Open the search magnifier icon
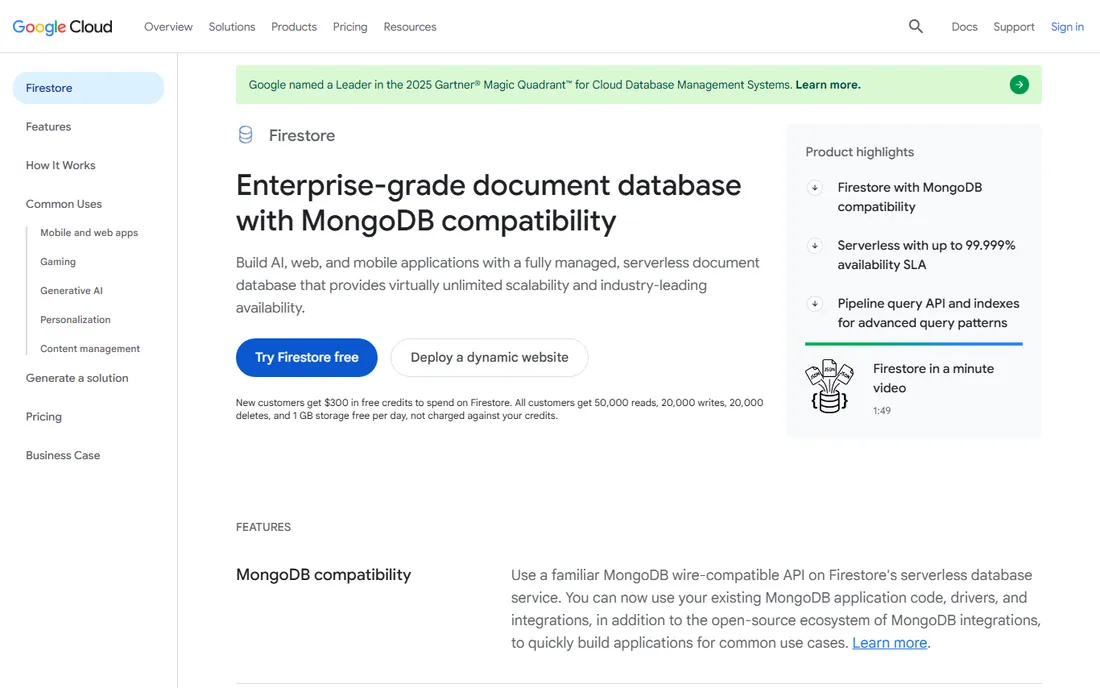The width and height of the screenshot is (1100, 688). pos(915,27)
